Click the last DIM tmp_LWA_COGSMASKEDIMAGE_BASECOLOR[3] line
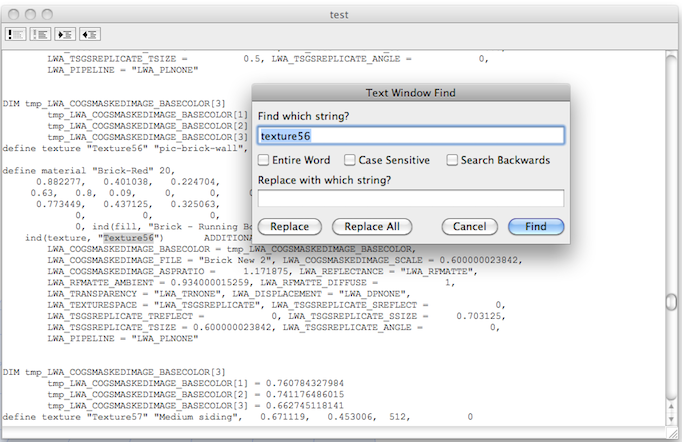This screenshot has width=682, height=442. [114, 372]
